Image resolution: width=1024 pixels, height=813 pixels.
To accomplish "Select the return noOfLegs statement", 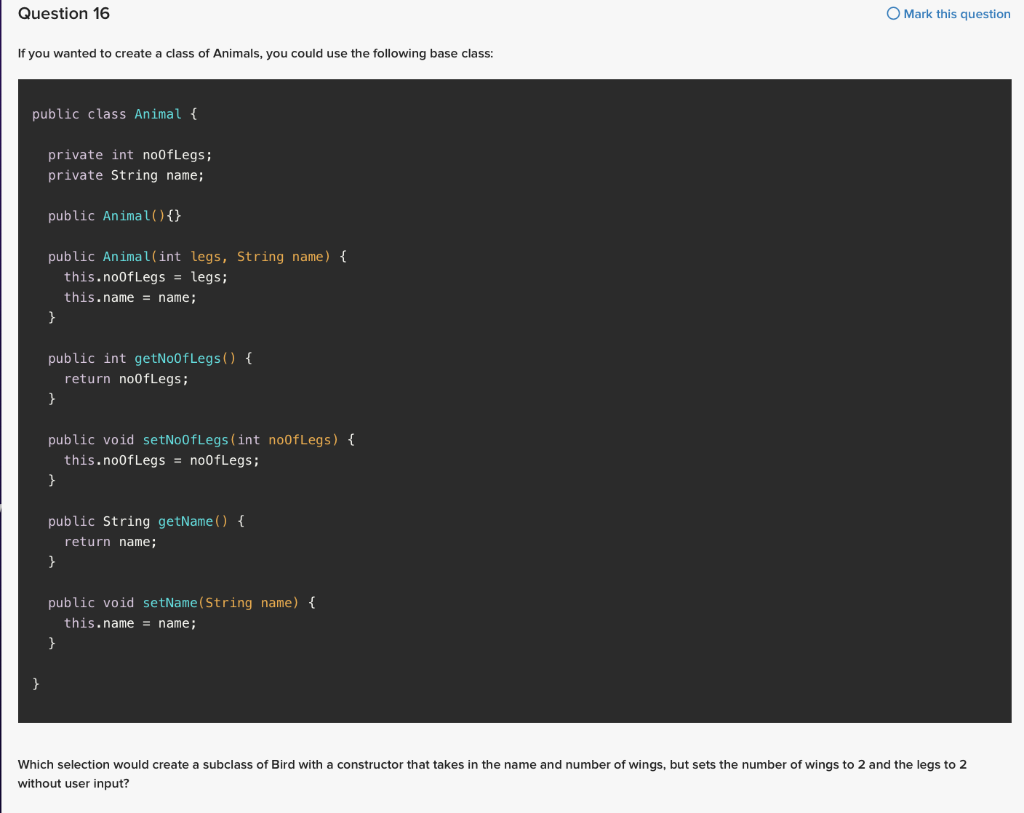I will coord(126,378).
